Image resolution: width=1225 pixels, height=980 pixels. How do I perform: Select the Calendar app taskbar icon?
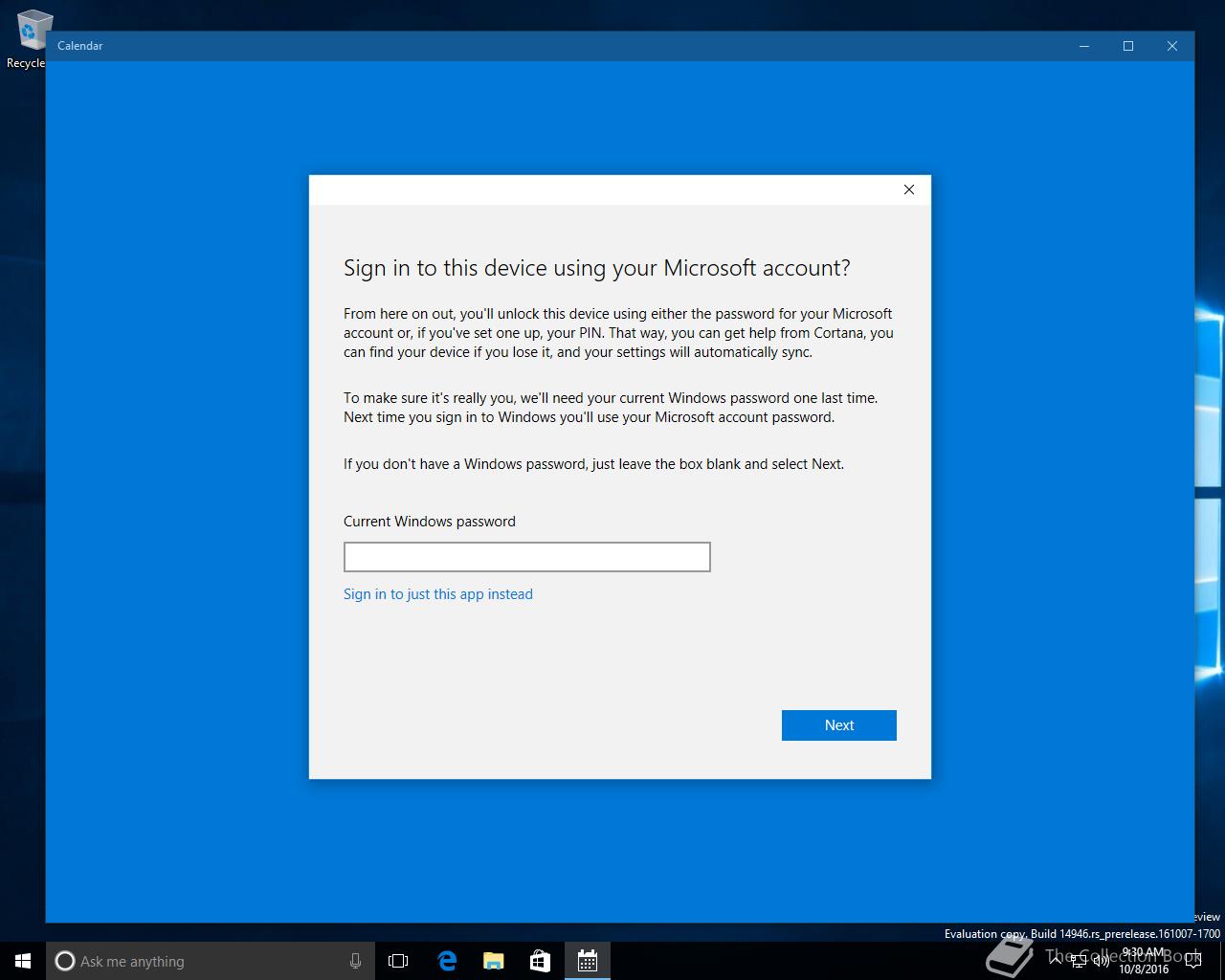[587, 961]
